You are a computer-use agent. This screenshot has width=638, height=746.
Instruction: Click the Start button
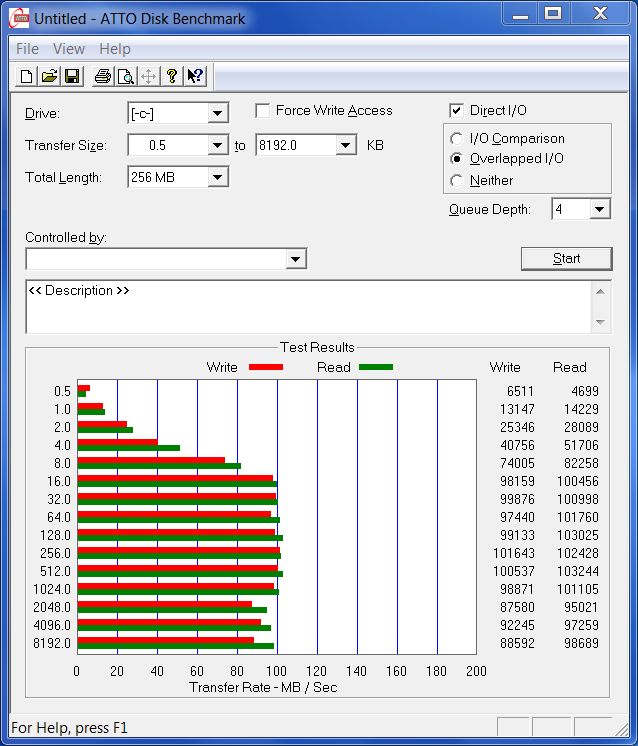[566, 258]
